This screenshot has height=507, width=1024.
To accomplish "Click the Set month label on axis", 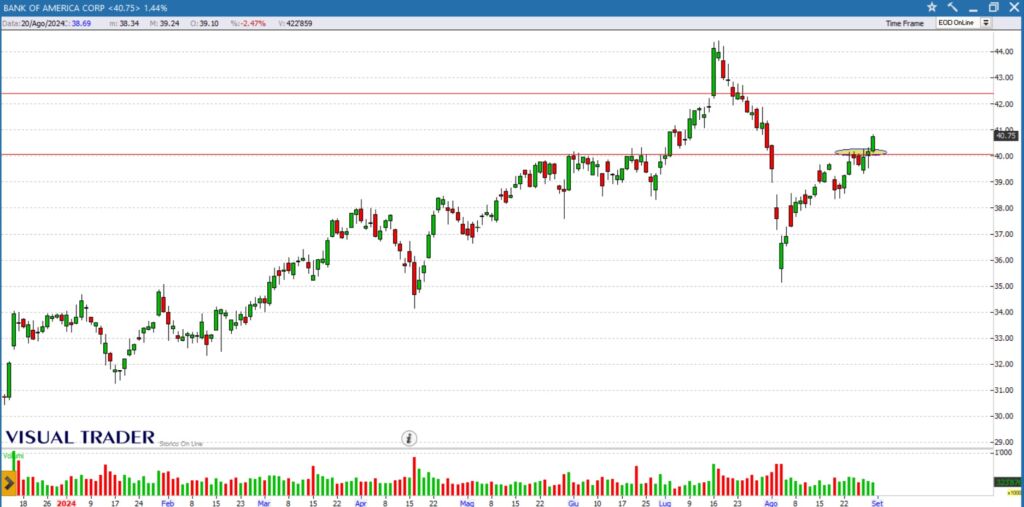I will click(x=878, y=503).
